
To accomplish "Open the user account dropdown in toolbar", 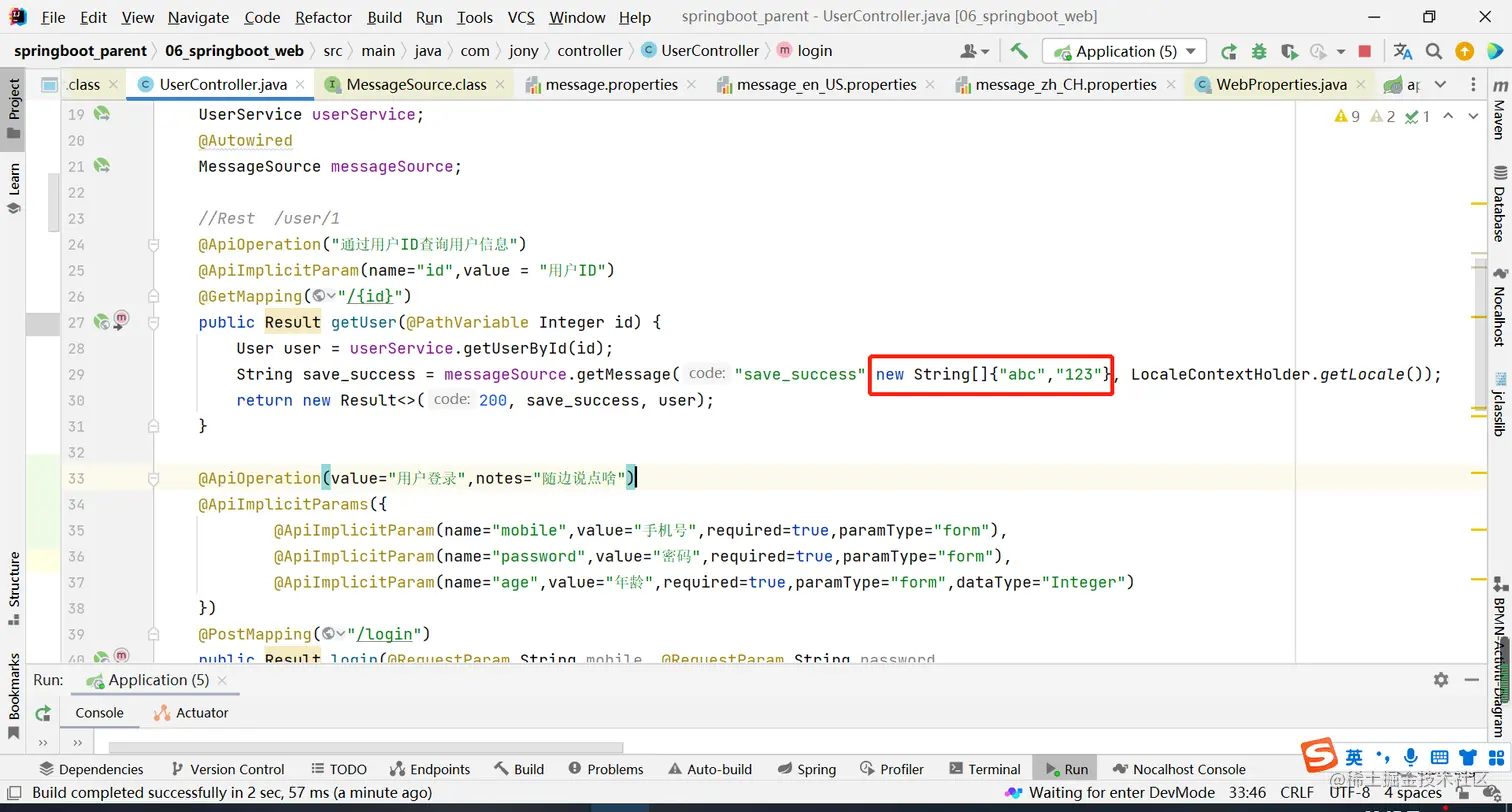I will [975, 51].
